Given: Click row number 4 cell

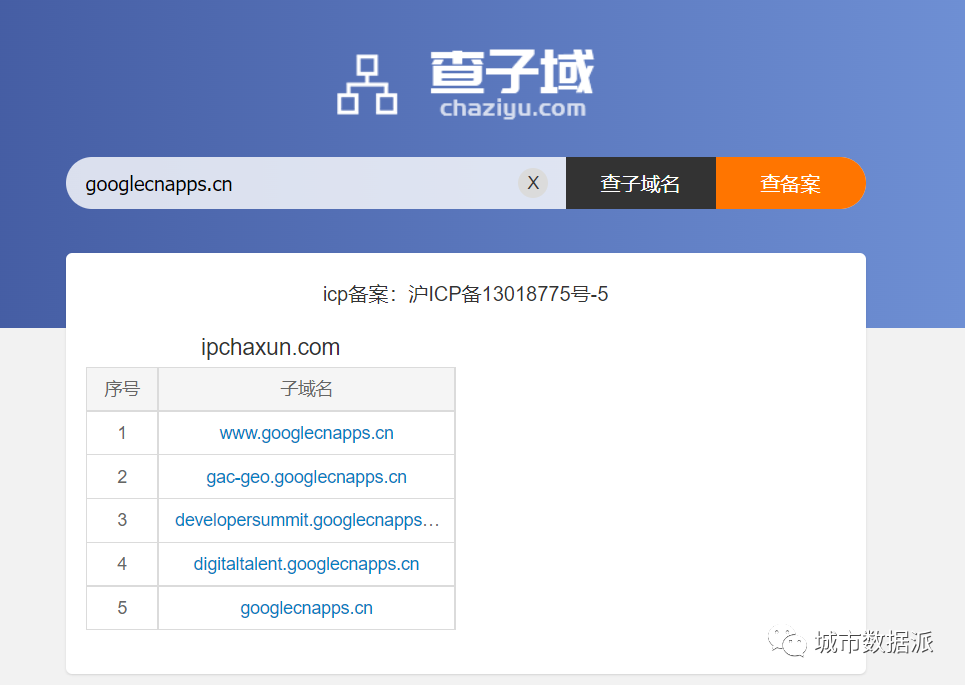Looking at the screenshot, I should 122,564.
